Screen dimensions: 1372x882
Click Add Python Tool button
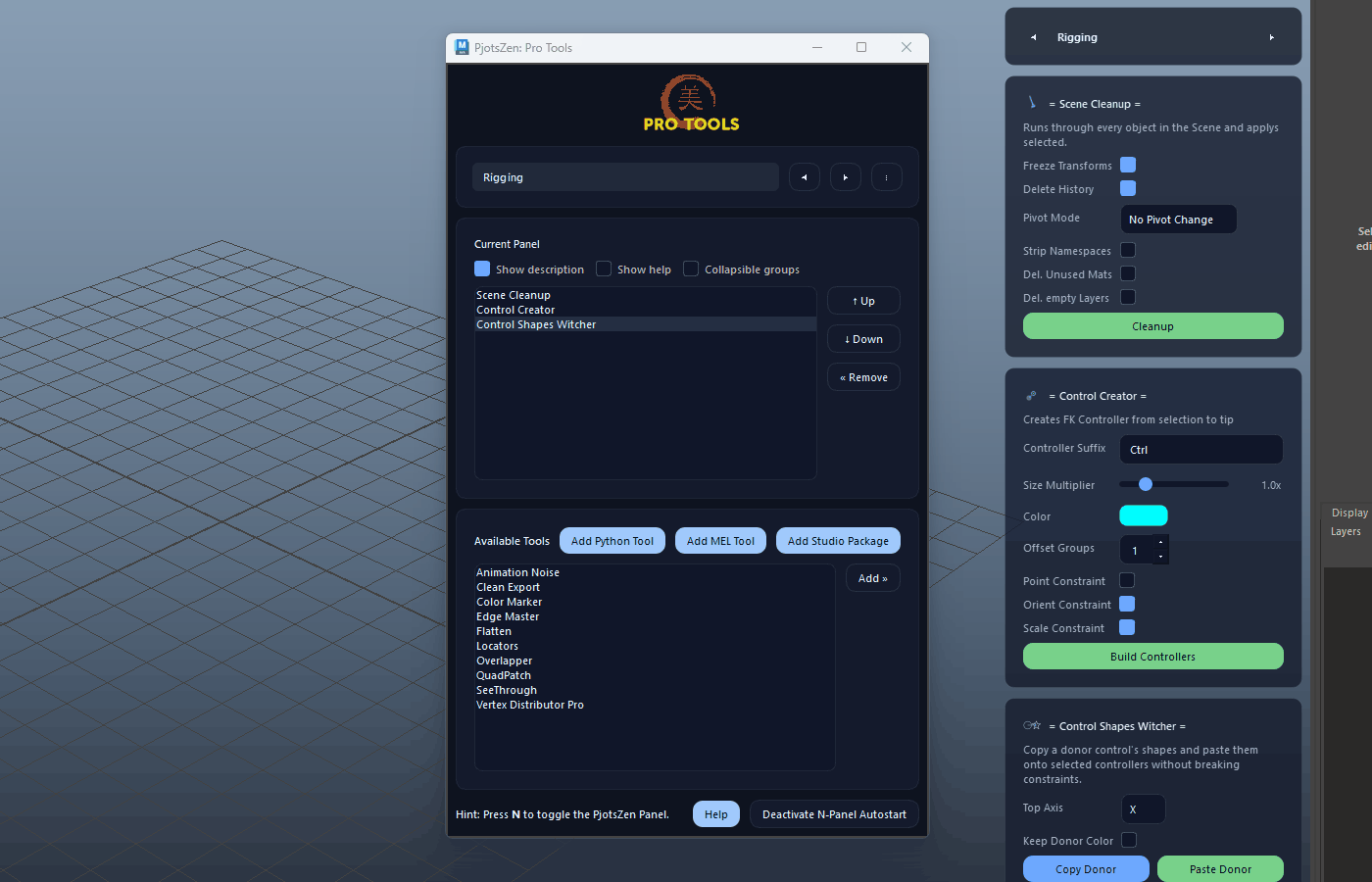tap(612, 541)
